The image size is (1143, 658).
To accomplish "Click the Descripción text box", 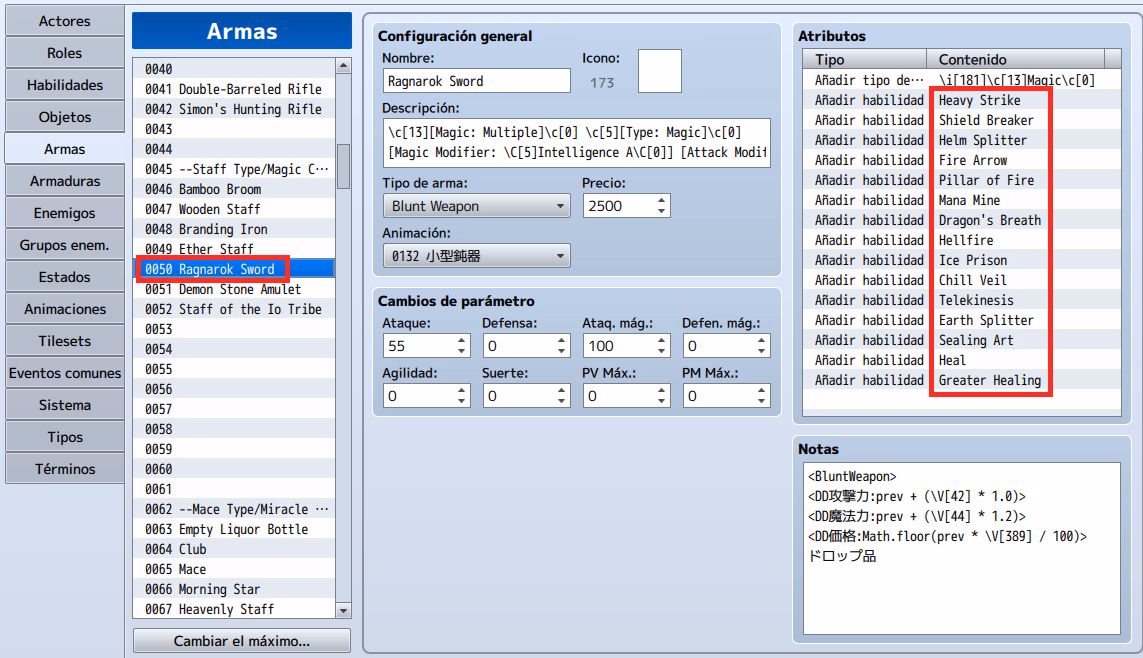I will (575, 142).
